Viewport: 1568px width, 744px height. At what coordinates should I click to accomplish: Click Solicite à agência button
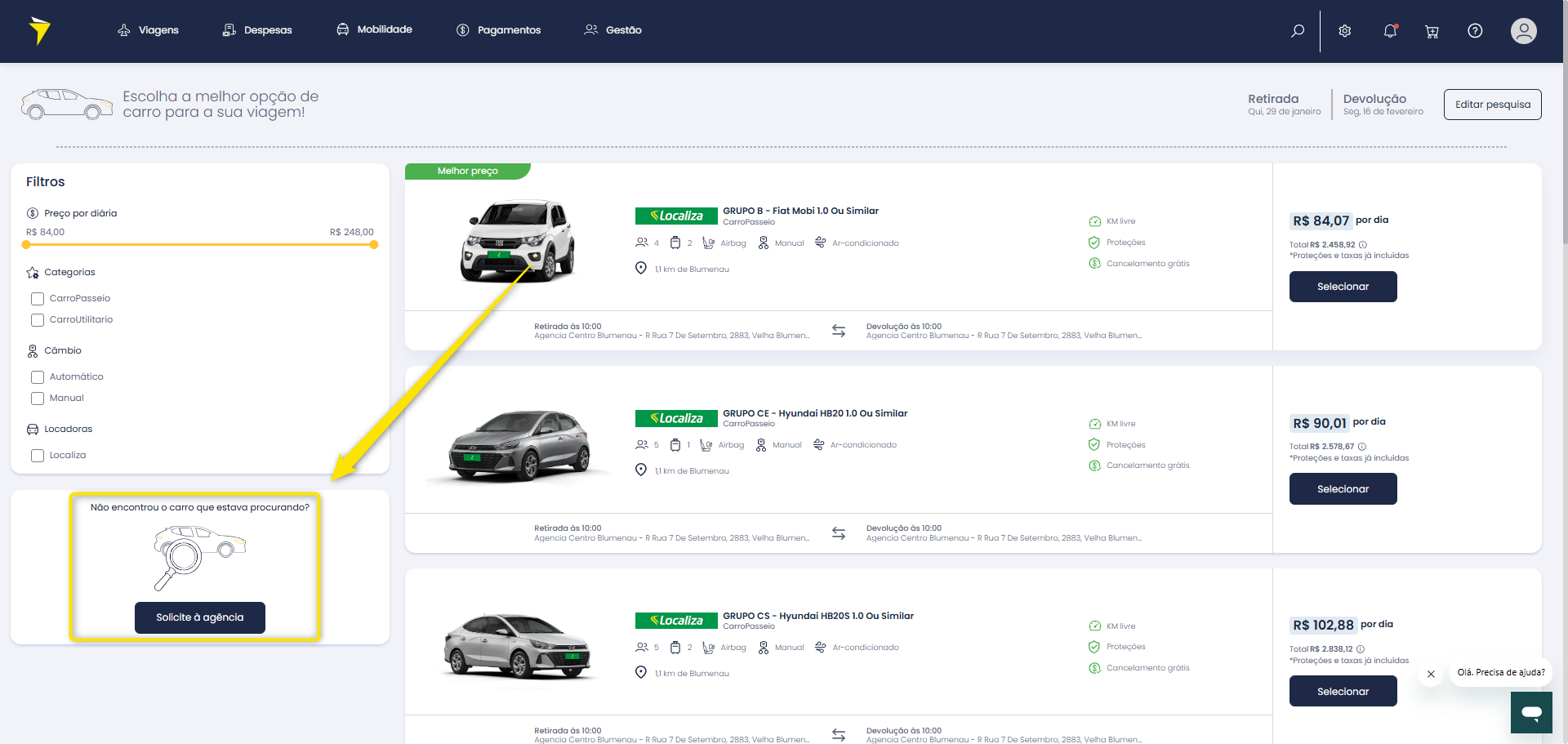200,617
